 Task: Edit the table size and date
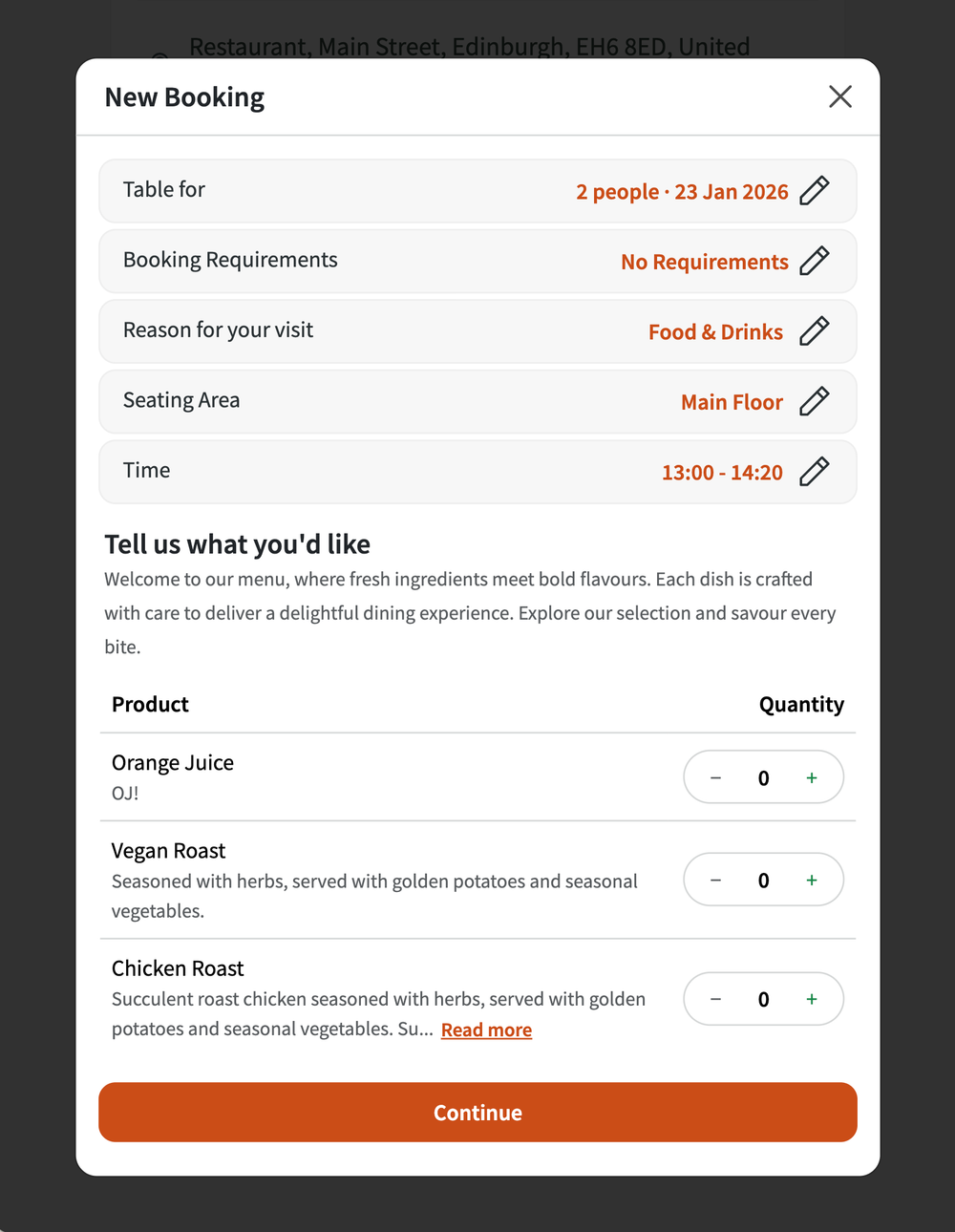coord(815,191)
